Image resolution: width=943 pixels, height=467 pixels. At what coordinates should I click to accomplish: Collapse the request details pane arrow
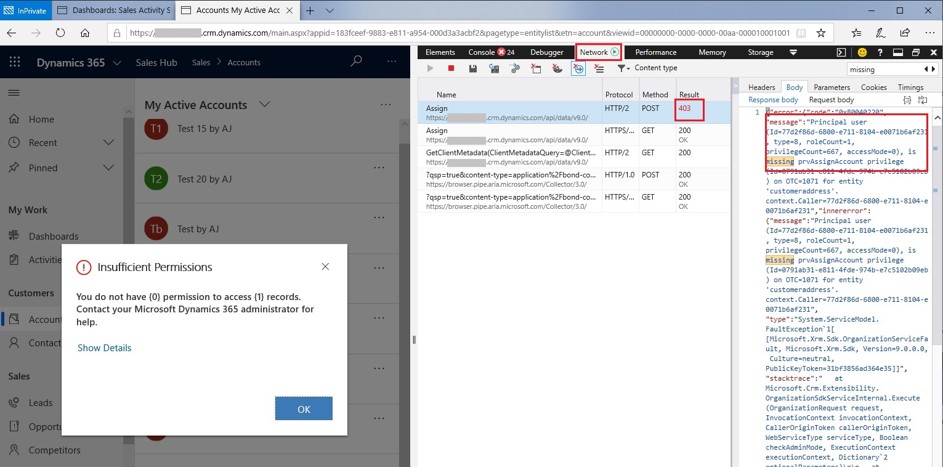[x=735, y=87]
